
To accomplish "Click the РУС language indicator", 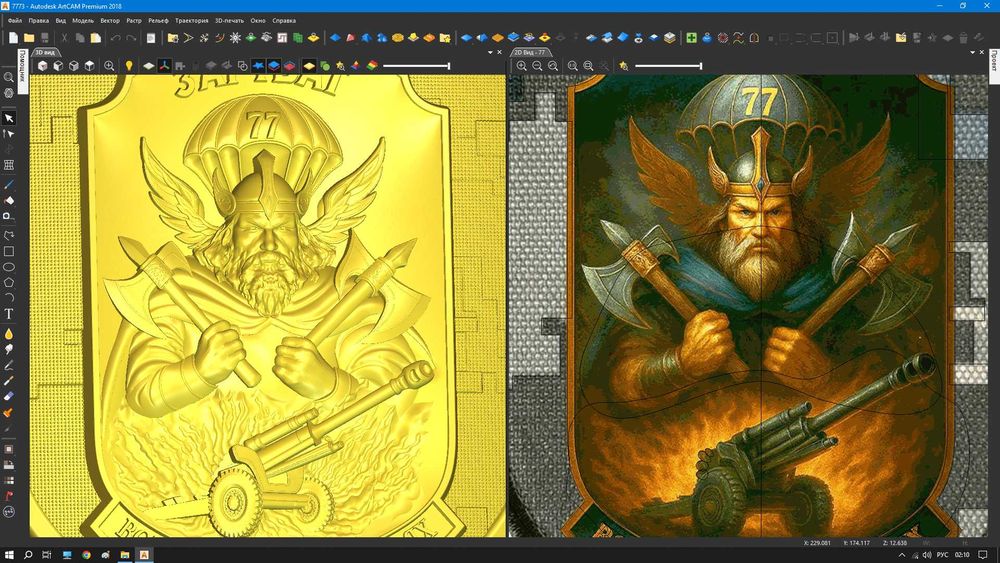I will click(x=943, y=555).
